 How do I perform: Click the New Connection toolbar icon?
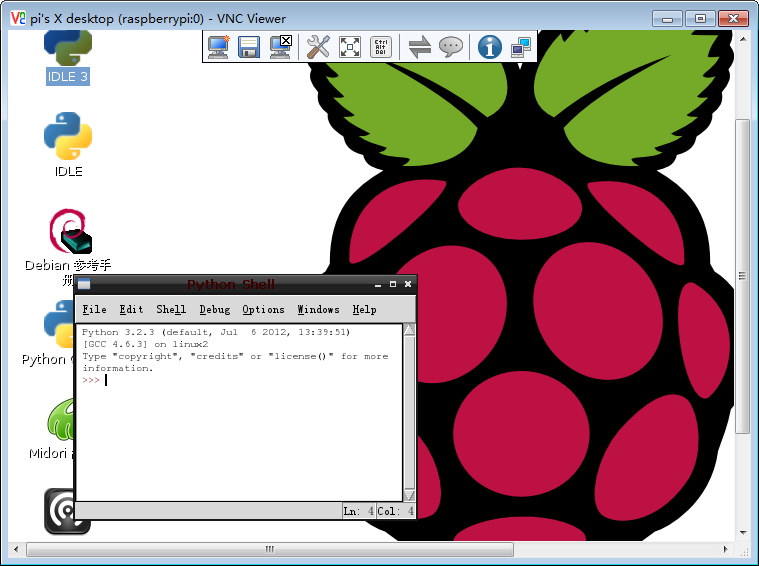tap(218, 47)
